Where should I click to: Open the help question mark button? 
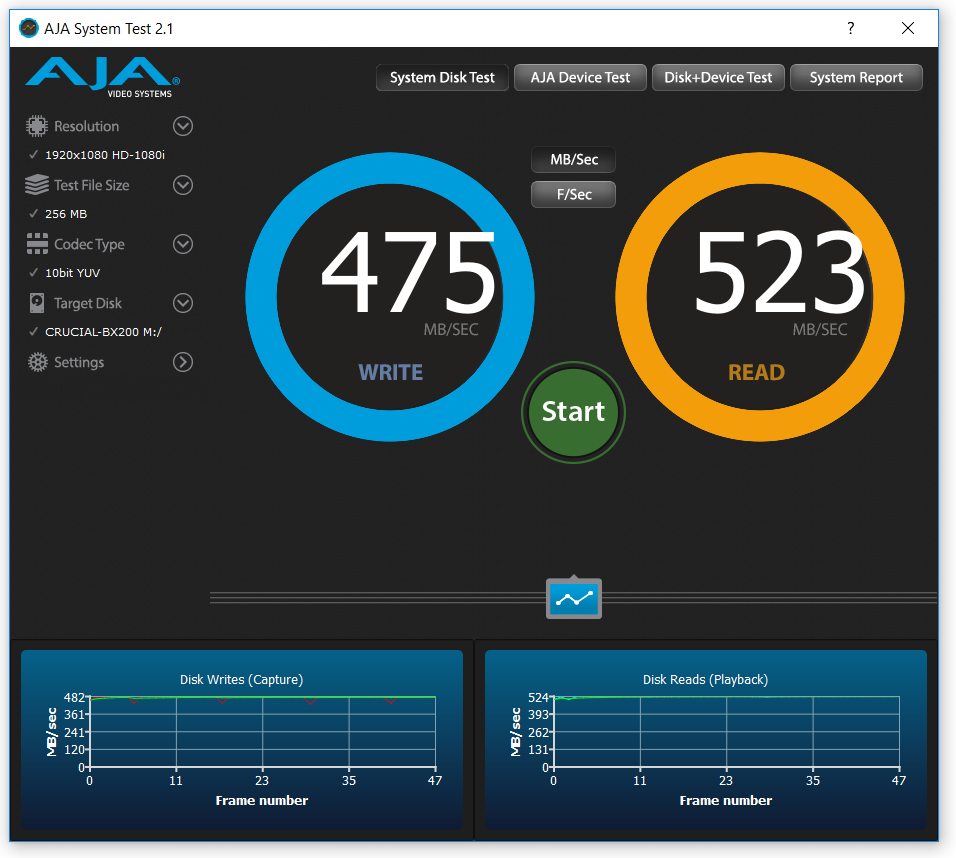pos(851,28)
